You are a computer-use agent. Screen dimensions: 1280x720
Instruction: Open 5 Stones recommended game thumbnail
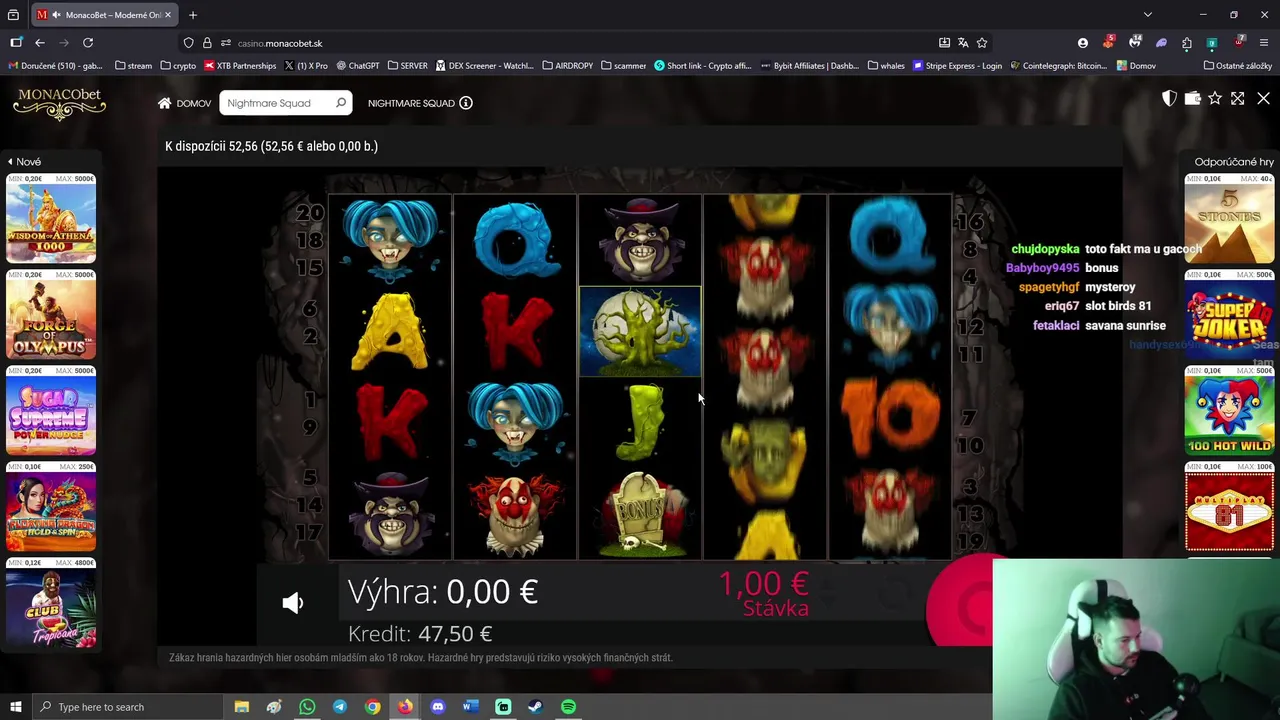(1229, 219)
